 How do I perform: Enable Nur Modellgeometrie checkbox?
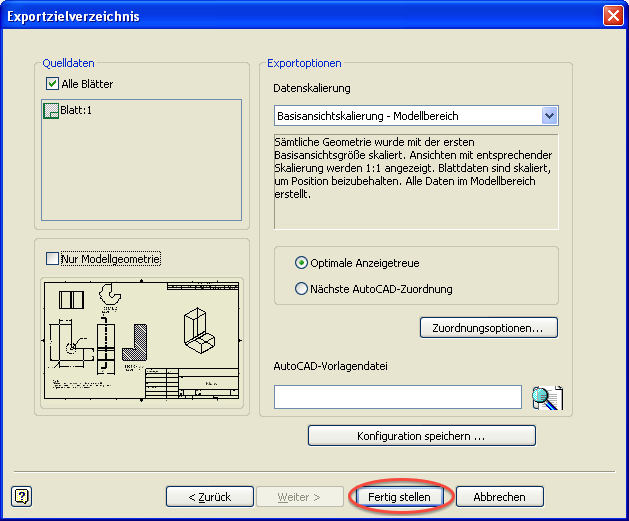(x=53, y=259)
